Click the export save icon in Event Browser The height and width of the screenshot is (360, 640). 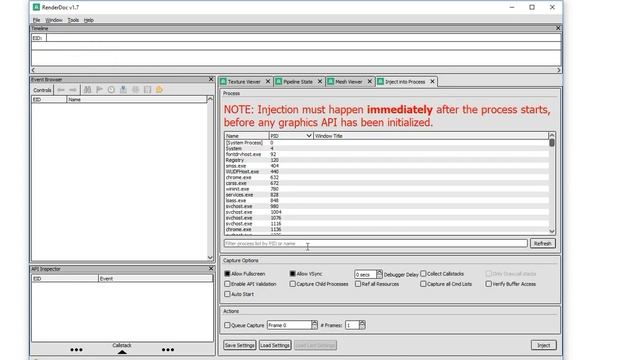pos(123,90)
